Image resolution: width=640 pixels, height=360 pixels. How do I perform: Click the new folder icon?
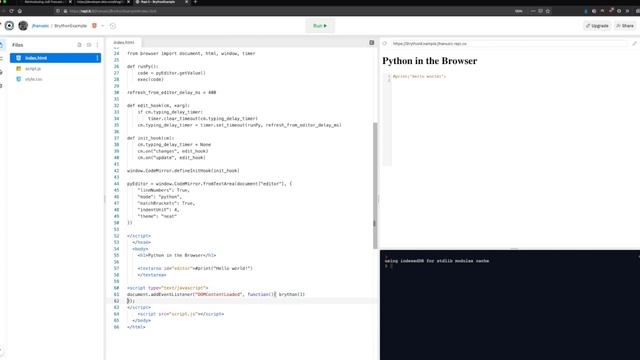click(x=89, y=45)
